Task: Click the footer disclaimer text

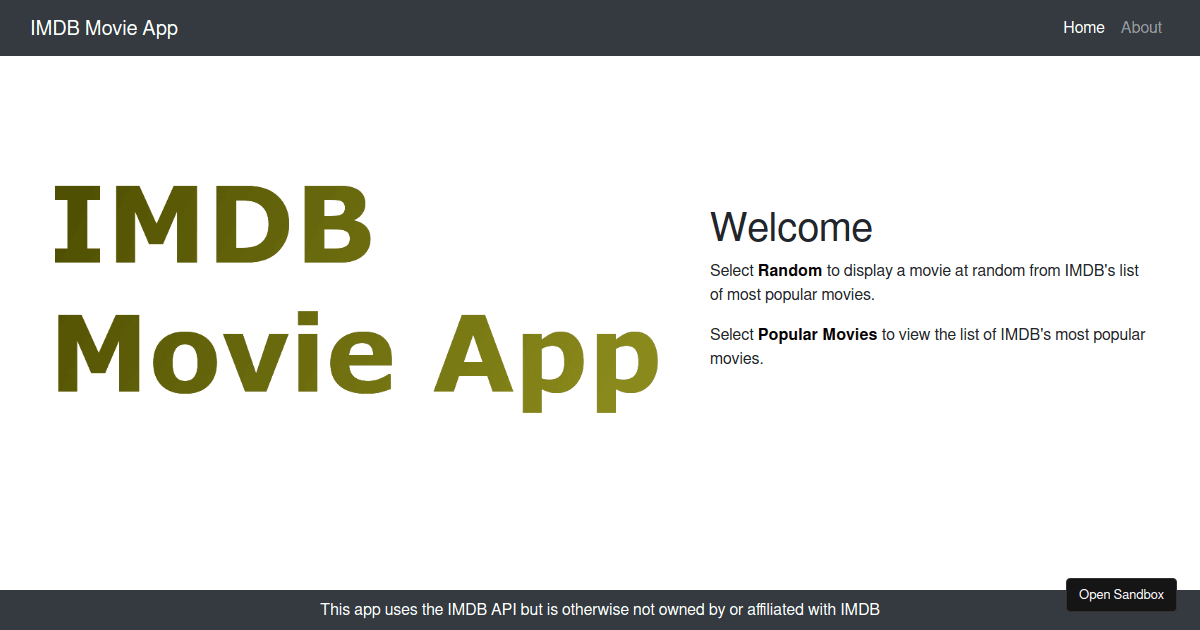Action: point(600,609)
